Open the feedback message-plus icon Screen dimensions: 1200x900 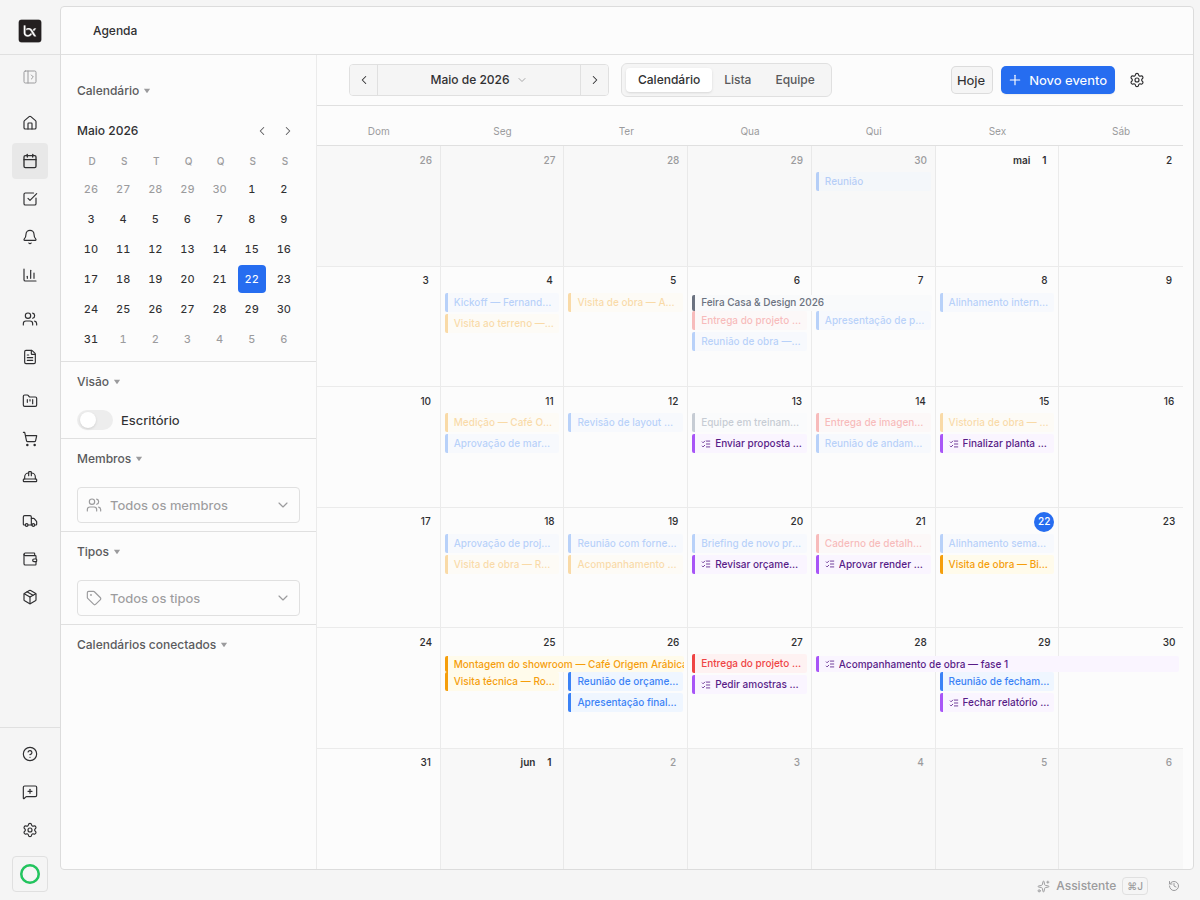click(30, 792)
